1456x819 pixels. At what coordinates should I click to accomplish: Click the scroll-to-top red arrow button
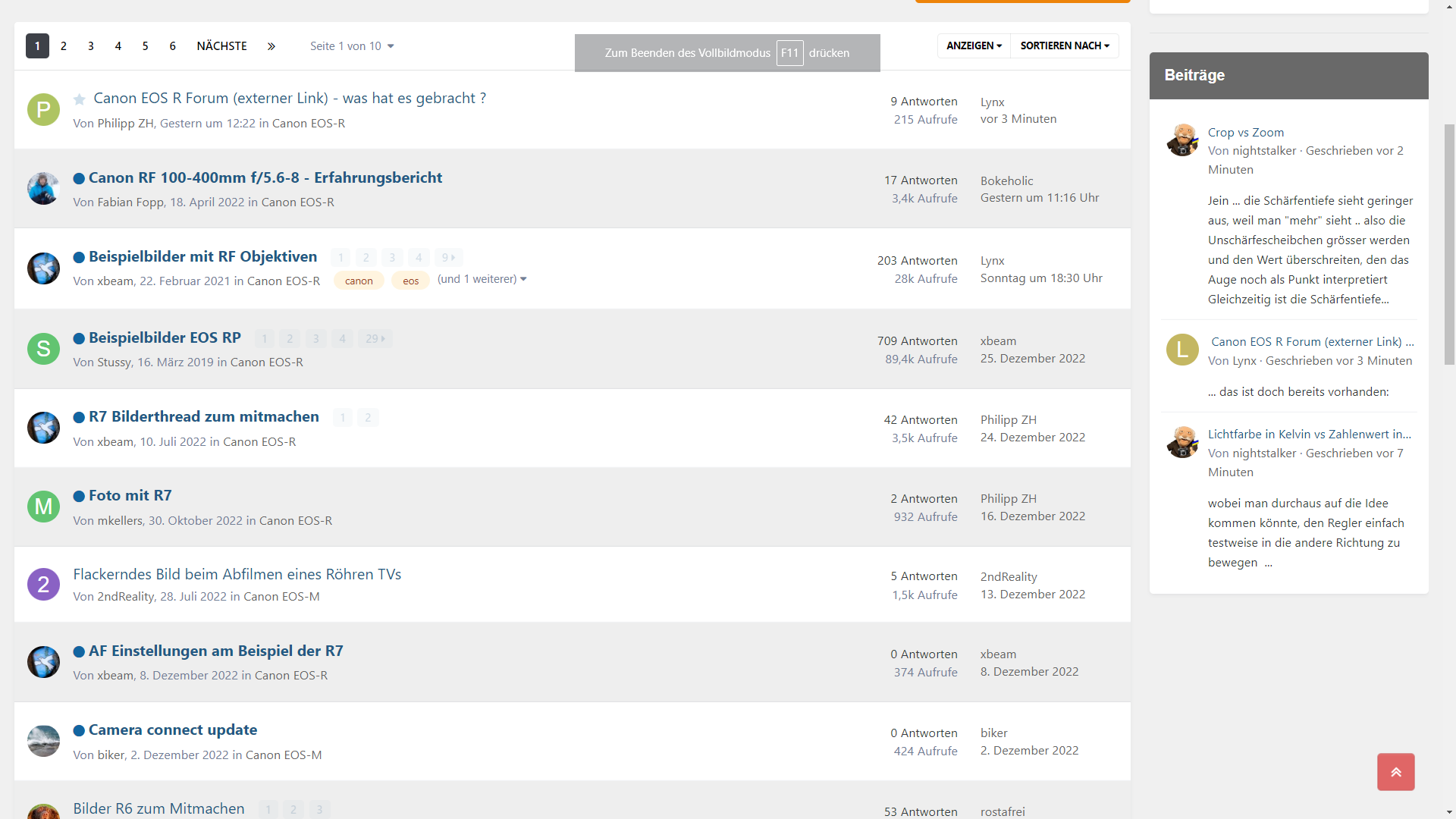(1395, 772)
